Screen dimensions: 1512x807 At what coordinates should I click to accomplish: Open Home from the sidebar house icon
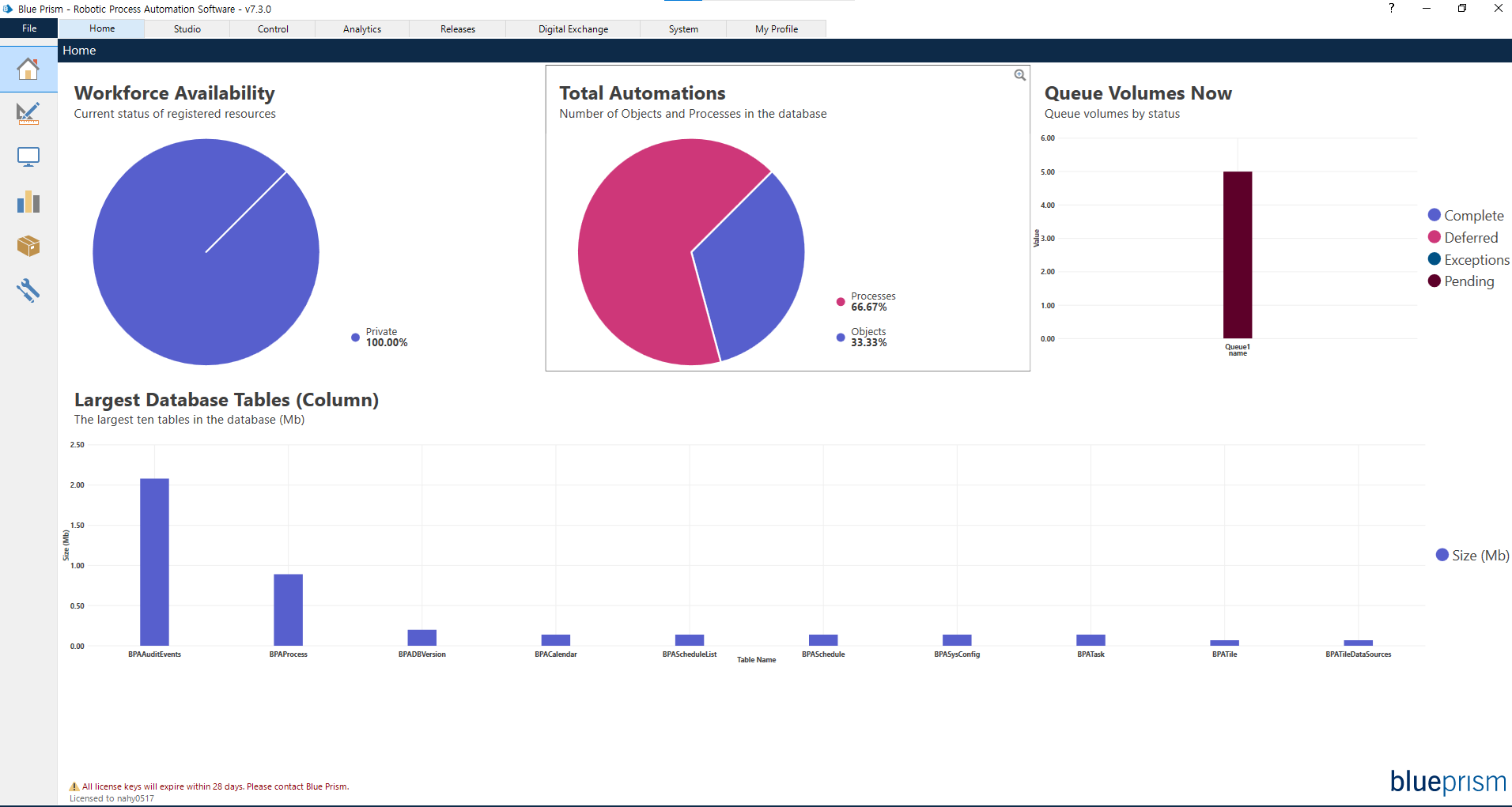coord(28,70)
